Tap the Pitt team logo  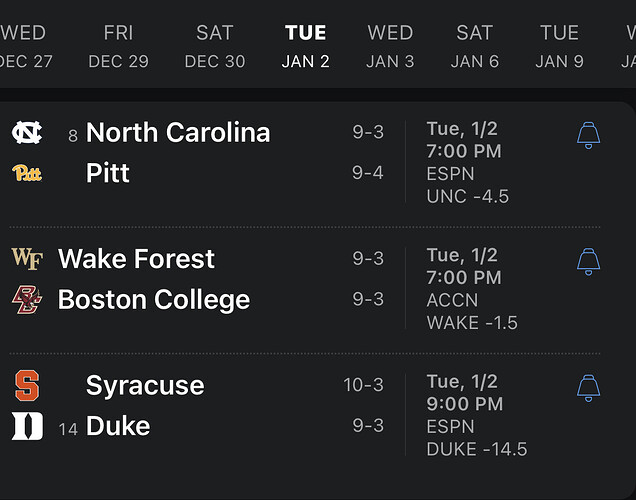(27, 173)
